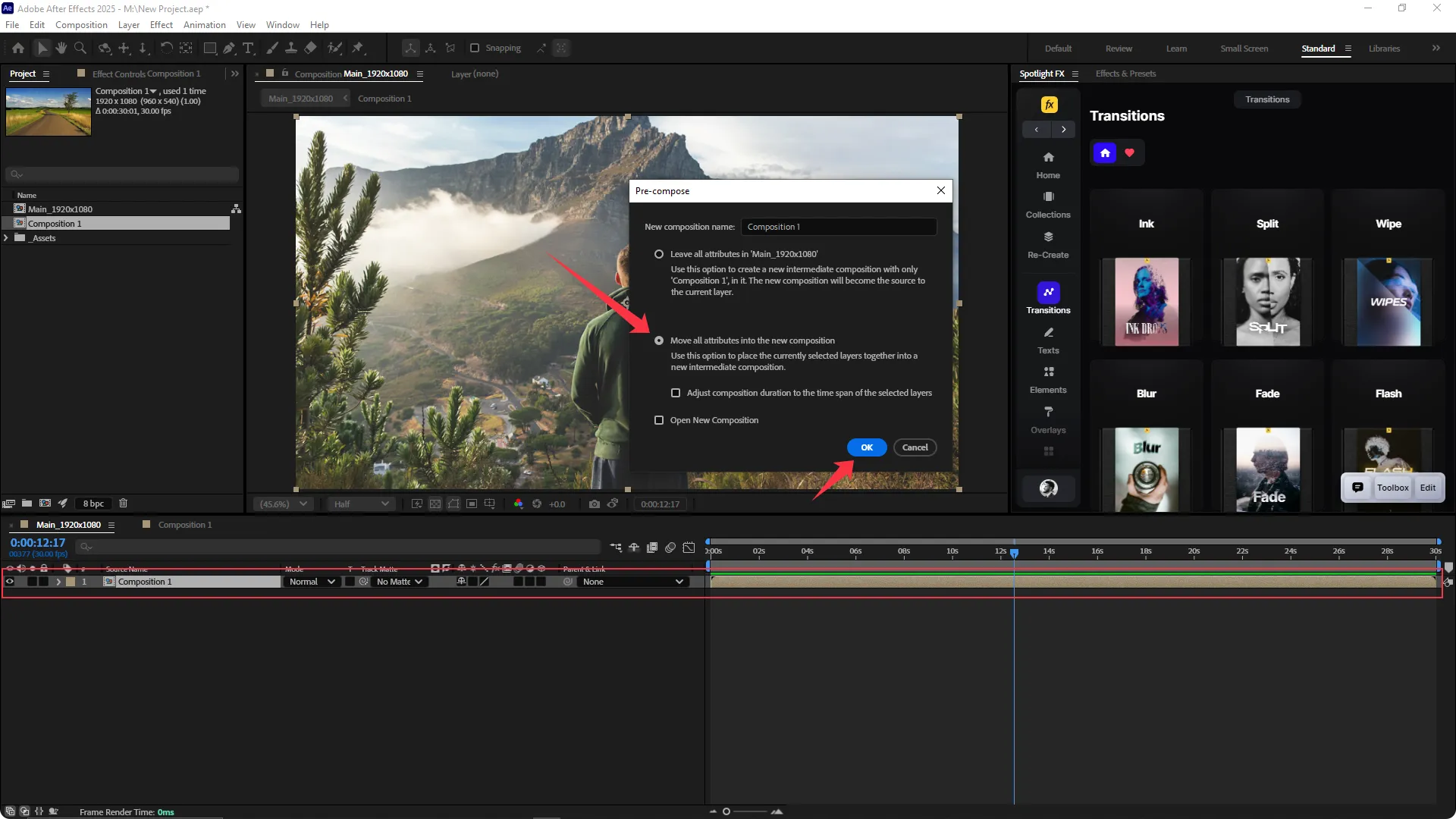
Task: Click the new composition name field
Action: click(x=839, y=227)
